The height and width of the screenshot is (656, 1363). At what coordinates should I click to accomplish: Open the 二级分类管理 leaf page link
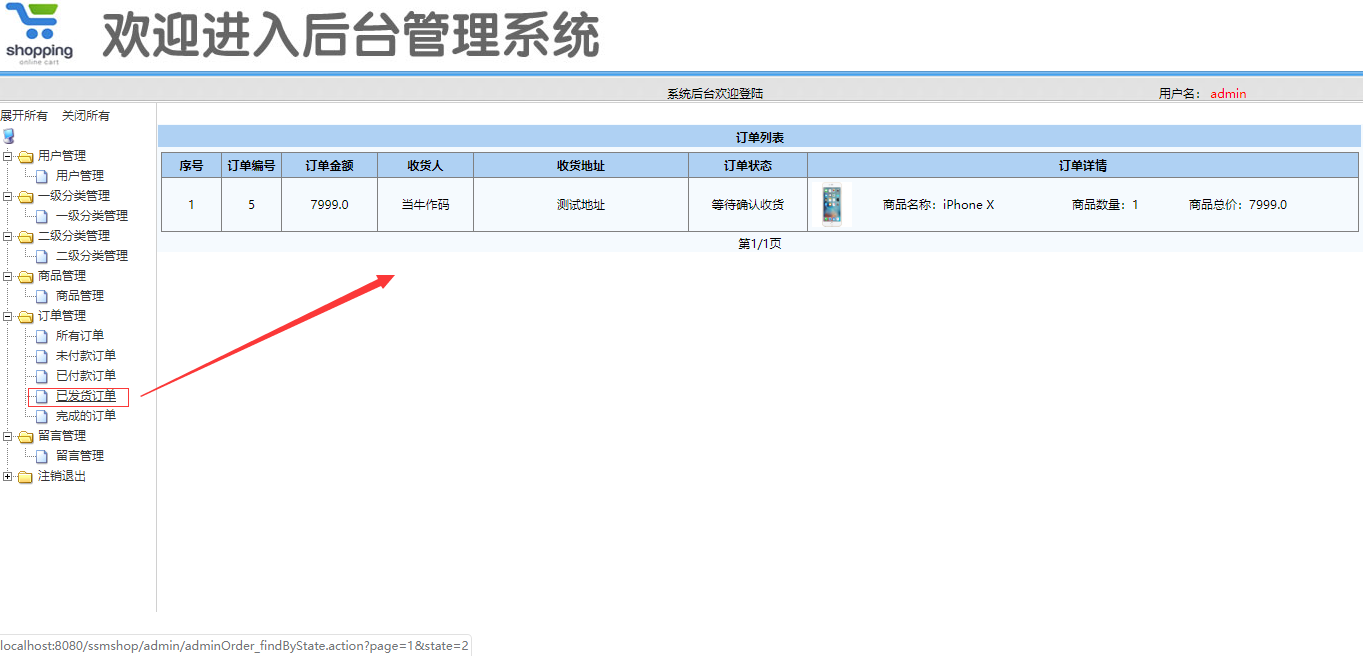pyautogui.click(x=92, y=256)
